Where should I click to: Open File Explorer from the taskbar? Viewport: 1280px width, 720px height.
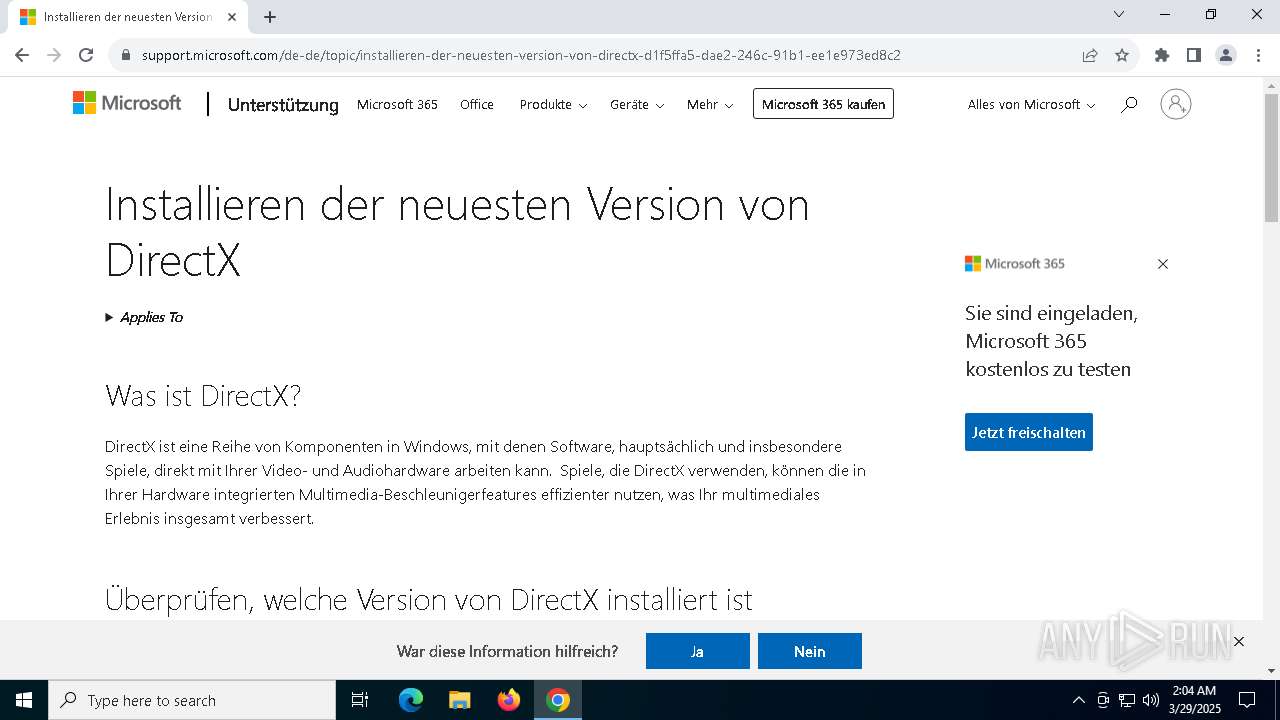[459, 700]
